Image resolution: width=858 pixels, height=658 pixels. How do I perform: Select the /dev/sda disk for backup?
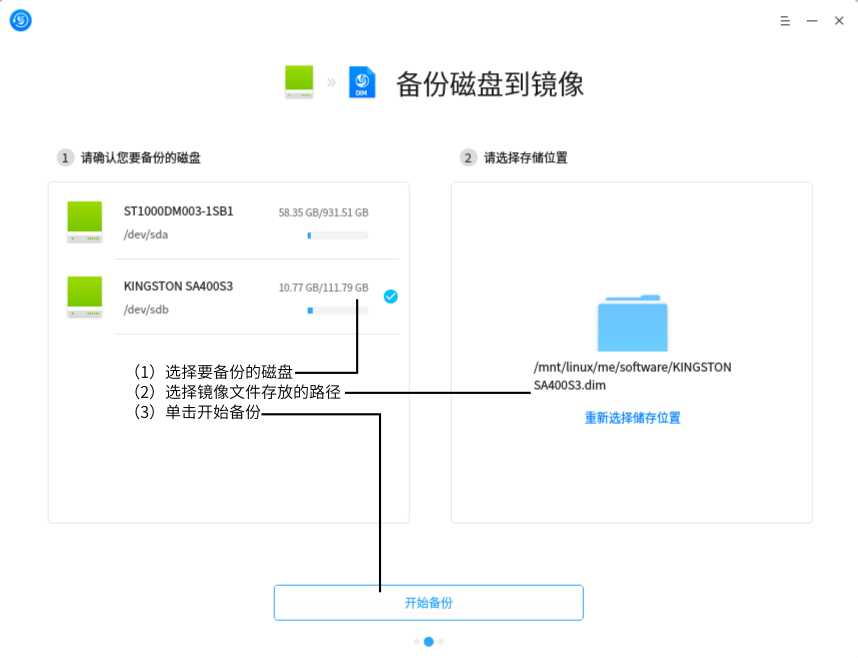228,222
